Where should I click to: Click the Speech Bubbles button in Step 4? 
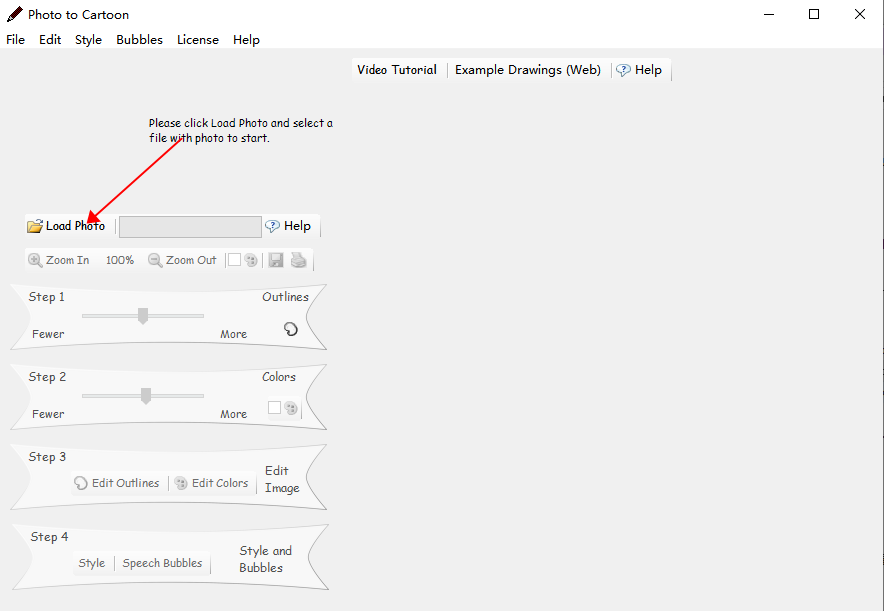pos(162,563)
